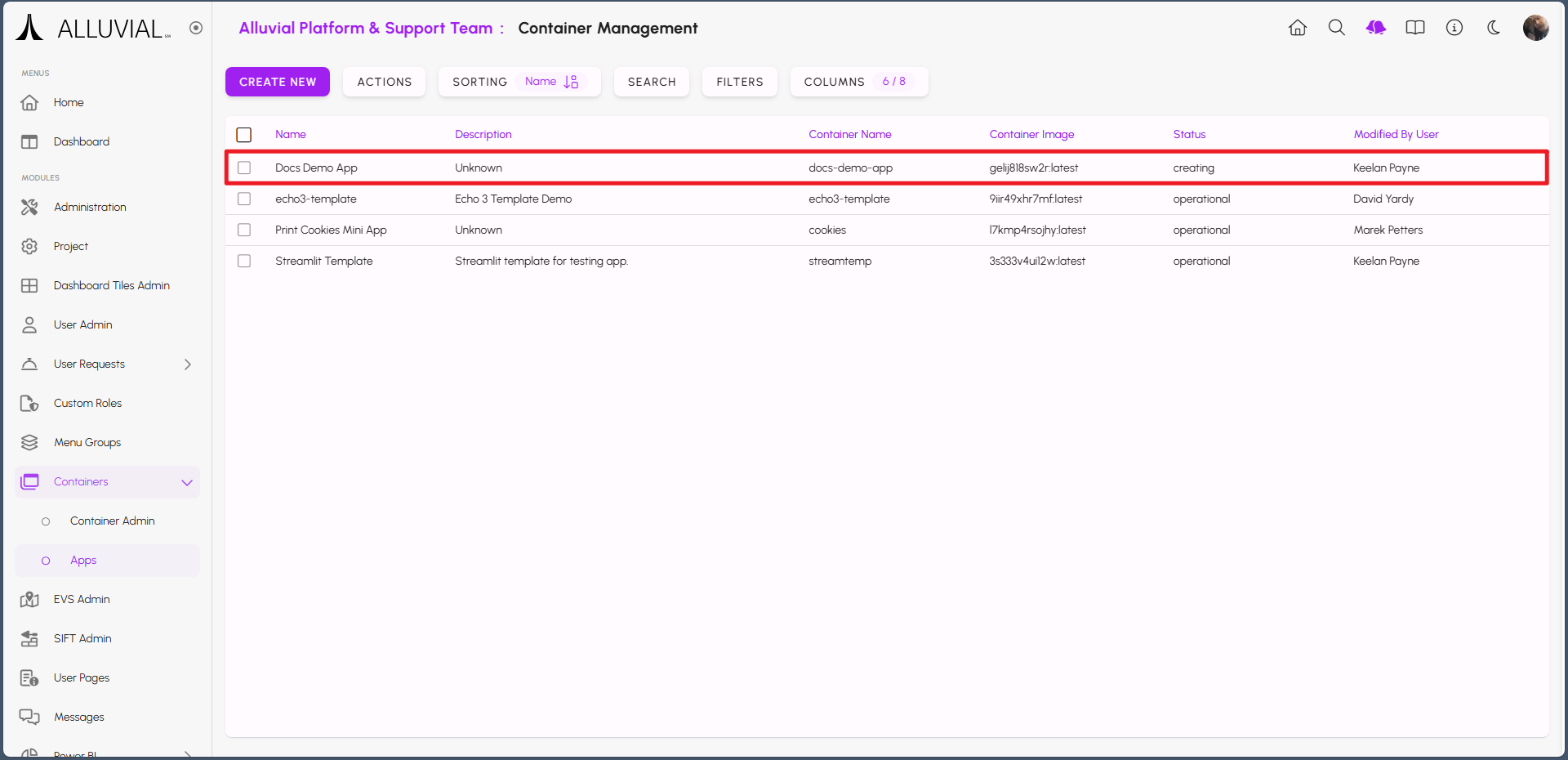Tick the checkbox for Streamlit Template
1568x760 pixels.
[x=244, y=261]
